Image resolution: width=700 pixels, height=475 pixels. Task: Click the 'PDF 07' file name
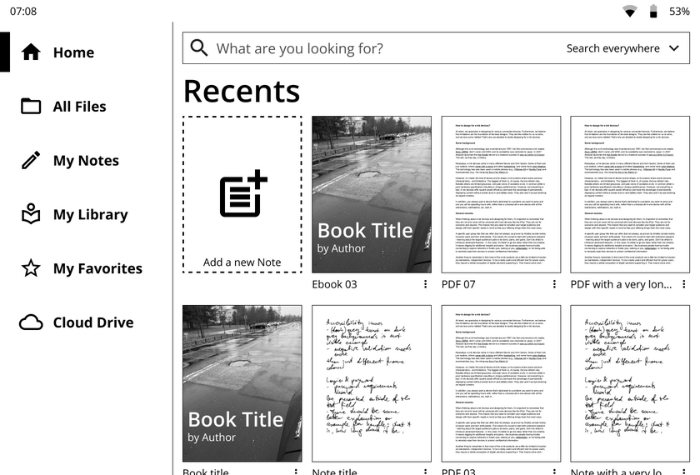pyautogui.click(x=458, y=284)
